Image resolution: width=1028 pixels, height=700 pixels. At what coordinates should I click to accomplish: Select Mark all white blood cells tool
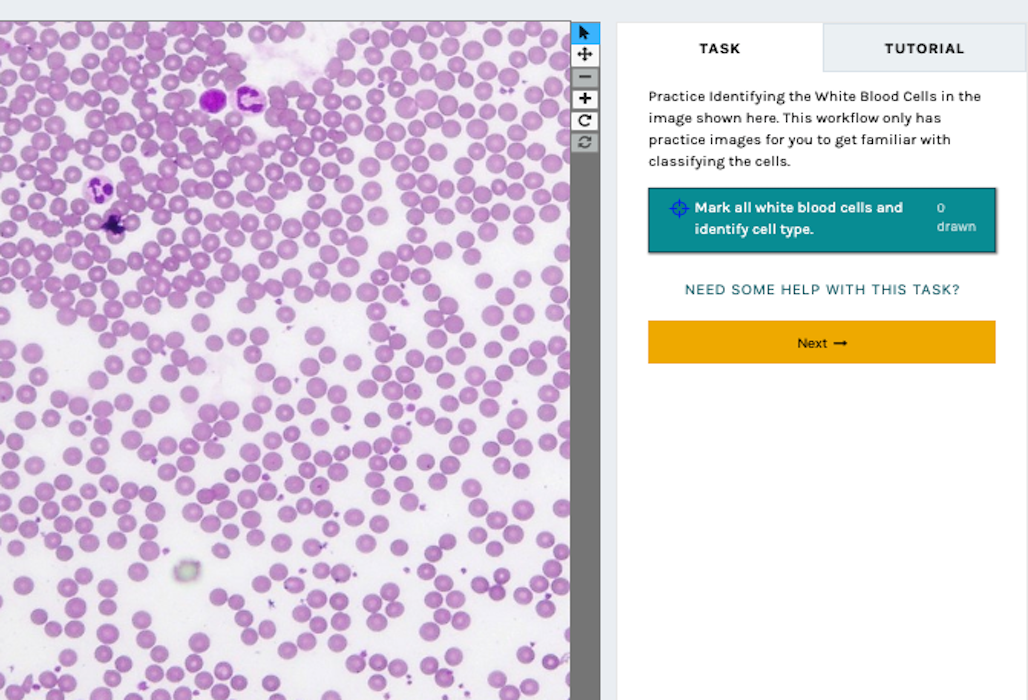click(798, 219)
